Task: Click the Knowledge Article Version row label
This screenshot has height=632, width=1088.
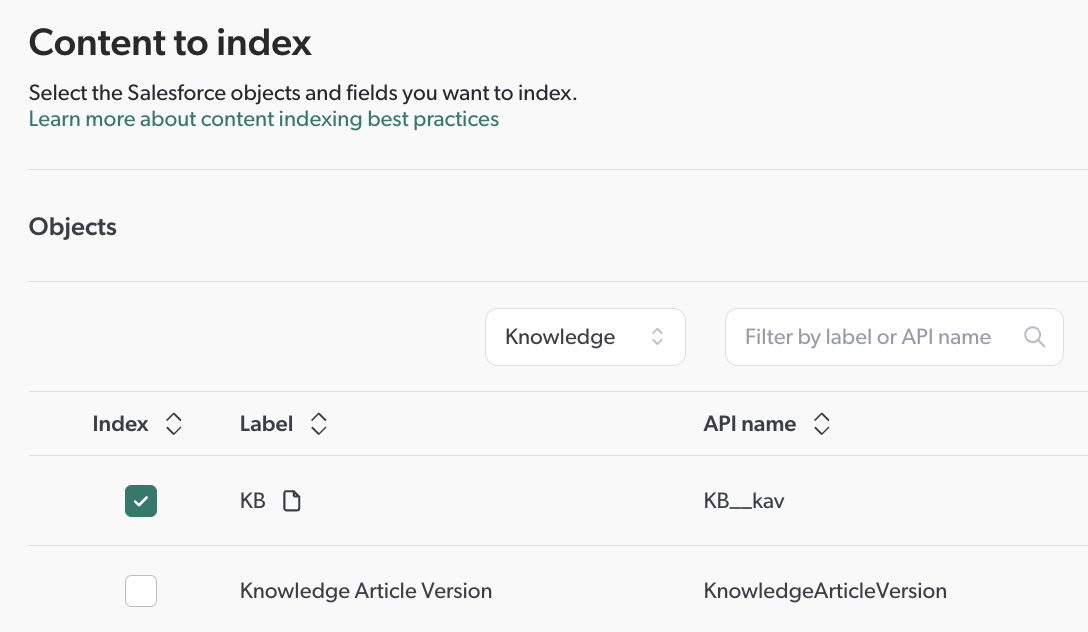Action: [365, 591]
